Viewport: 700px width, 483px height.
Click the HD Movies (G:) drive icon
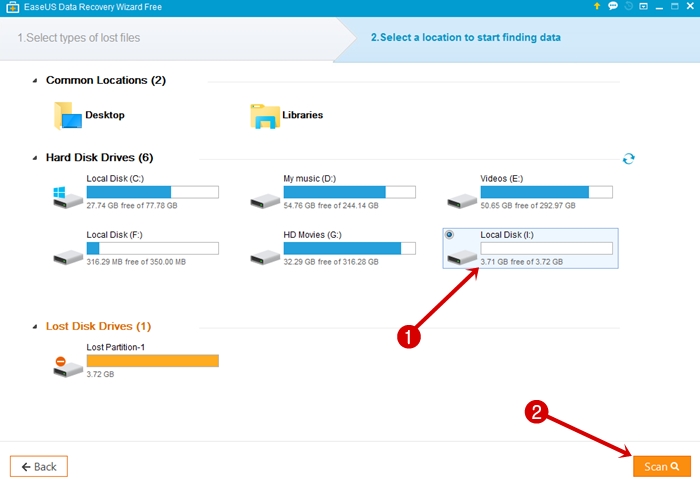point(265,257)
